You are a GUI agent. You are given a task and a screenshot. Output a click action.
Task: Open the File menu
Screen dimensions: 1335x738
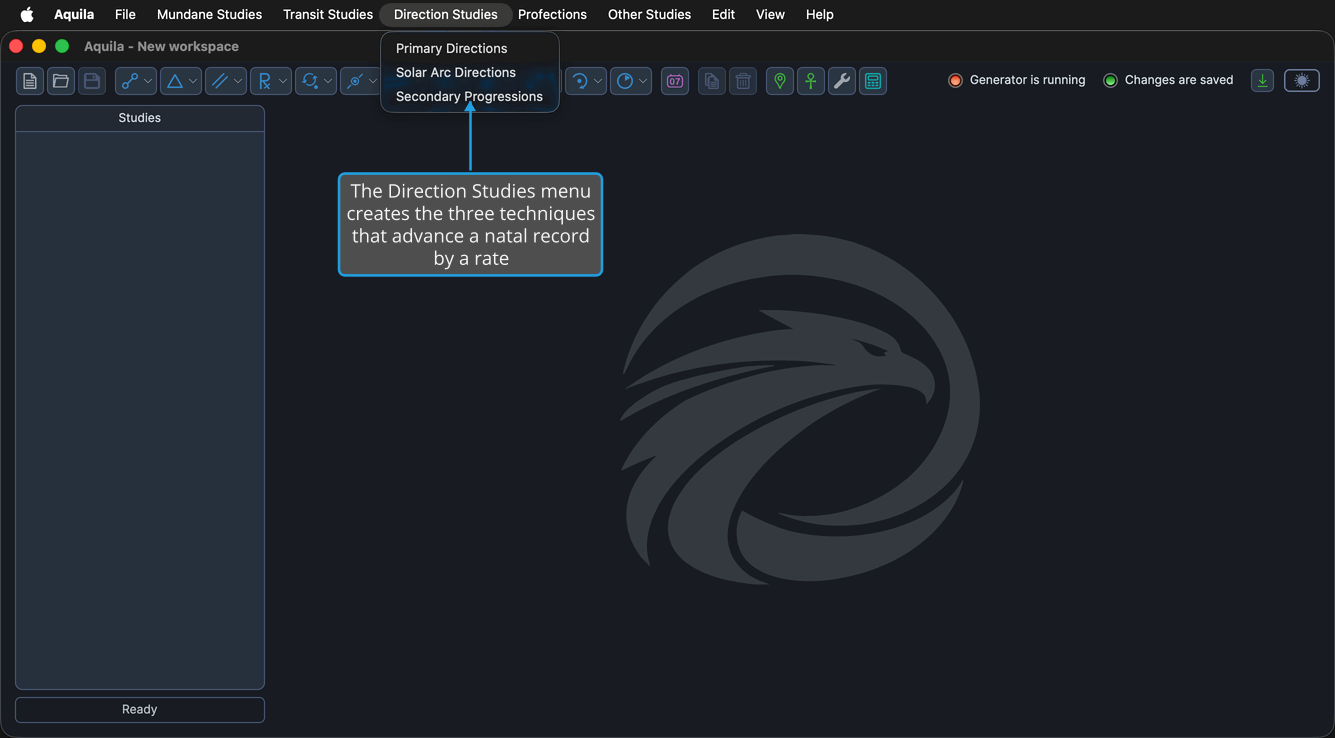click(125, 14)
